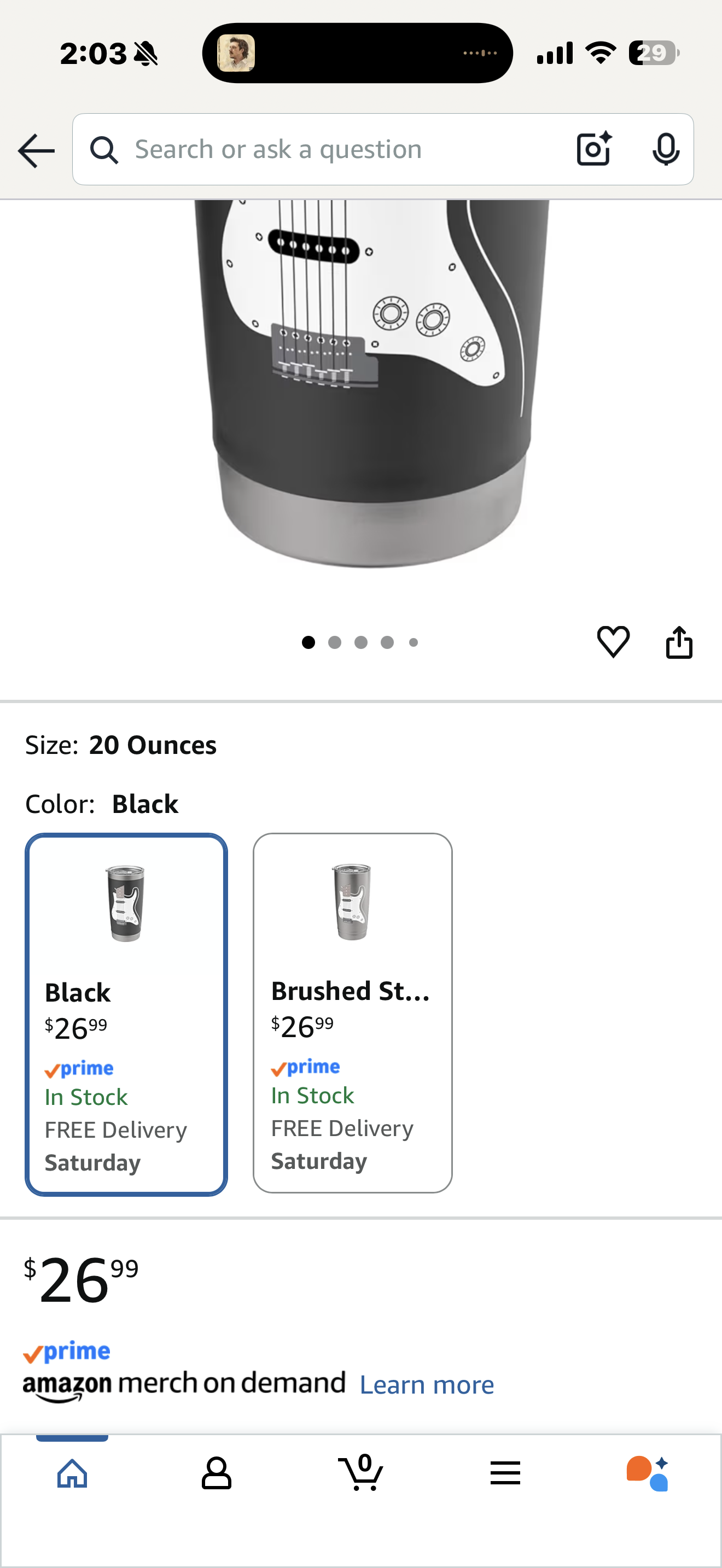Jump to fourth image carousel dot
Image resolution: width=722 pixels, height=1568 pixels.
click(387, 642)
